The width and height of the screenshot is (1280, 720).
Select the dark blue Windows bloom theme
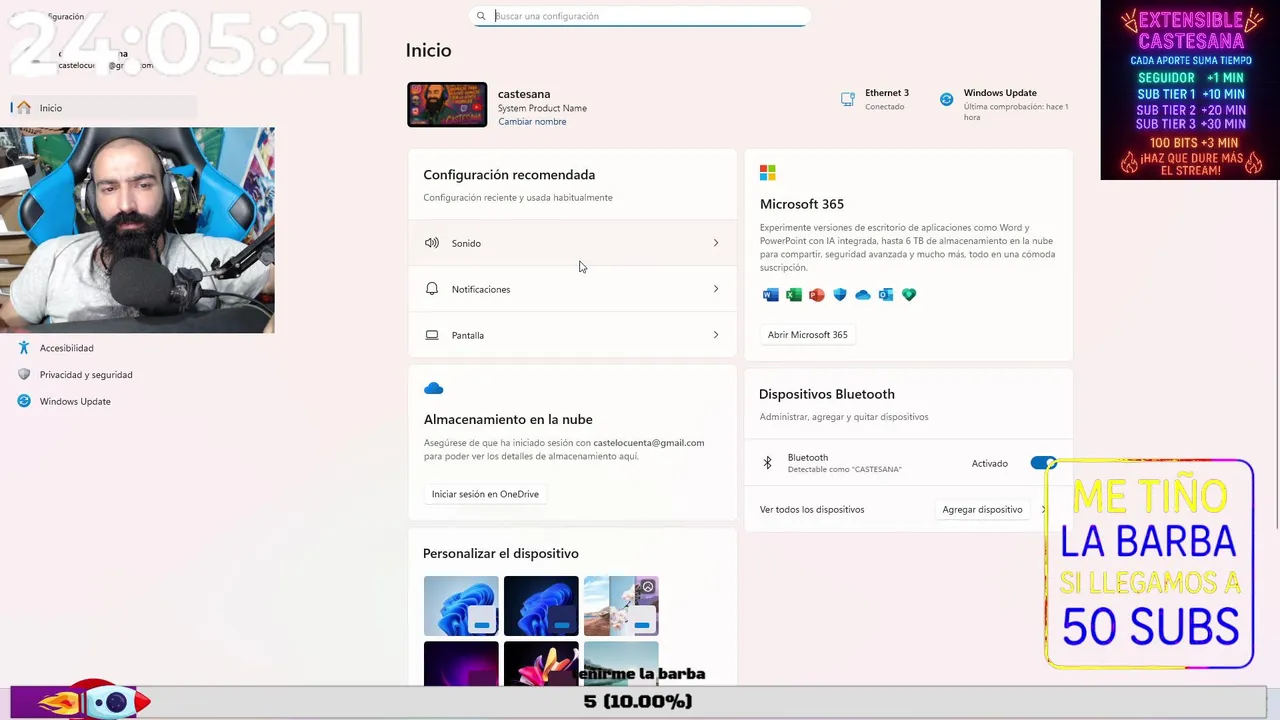pos(541,606)
